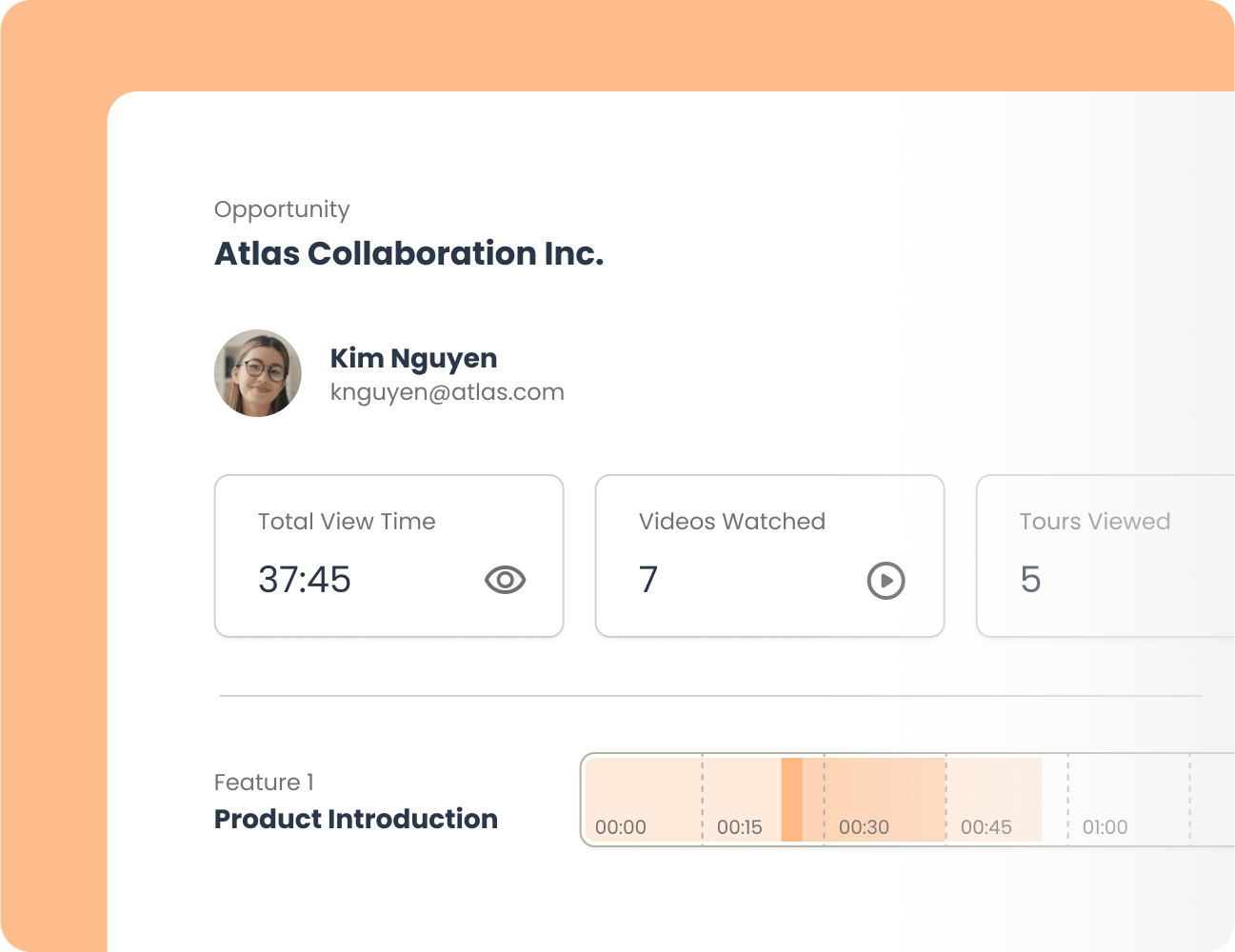
Task: Click the eye icon on Total View Time
Action: [505, 580]
